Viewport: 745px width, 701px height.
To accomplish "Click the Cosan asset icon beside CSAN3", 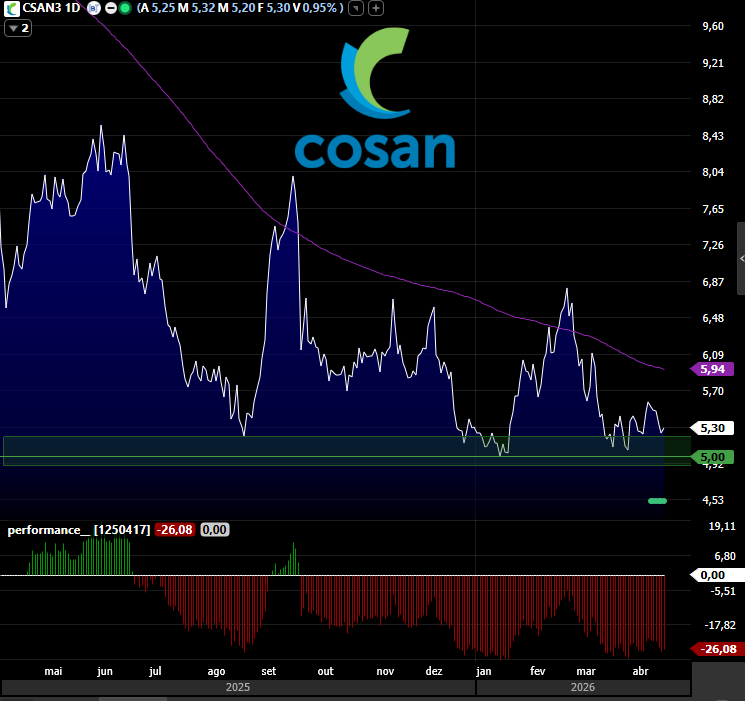I will 11,8.
